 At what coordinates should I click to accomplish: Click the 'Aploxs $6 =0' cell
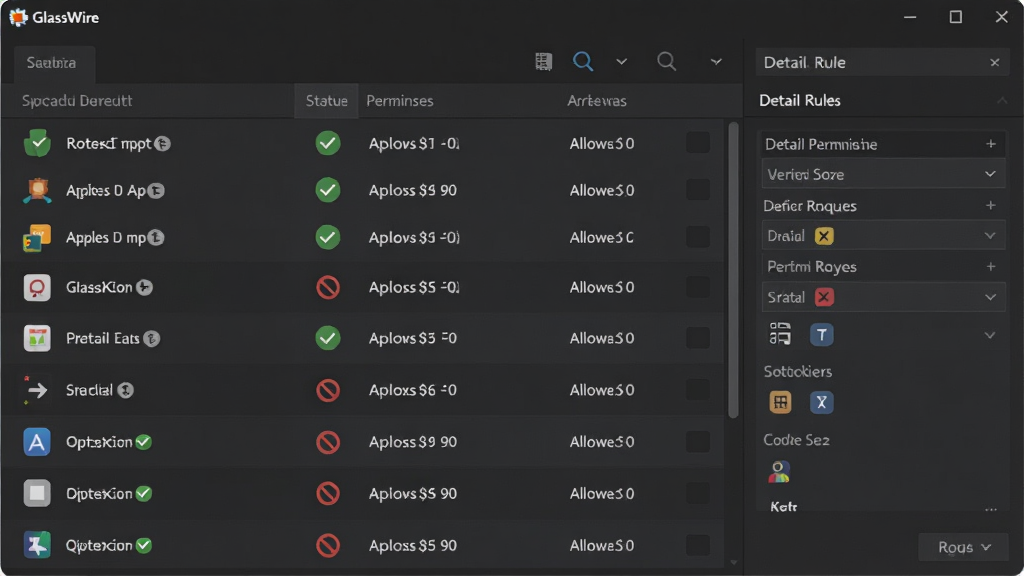click(413, 390)
